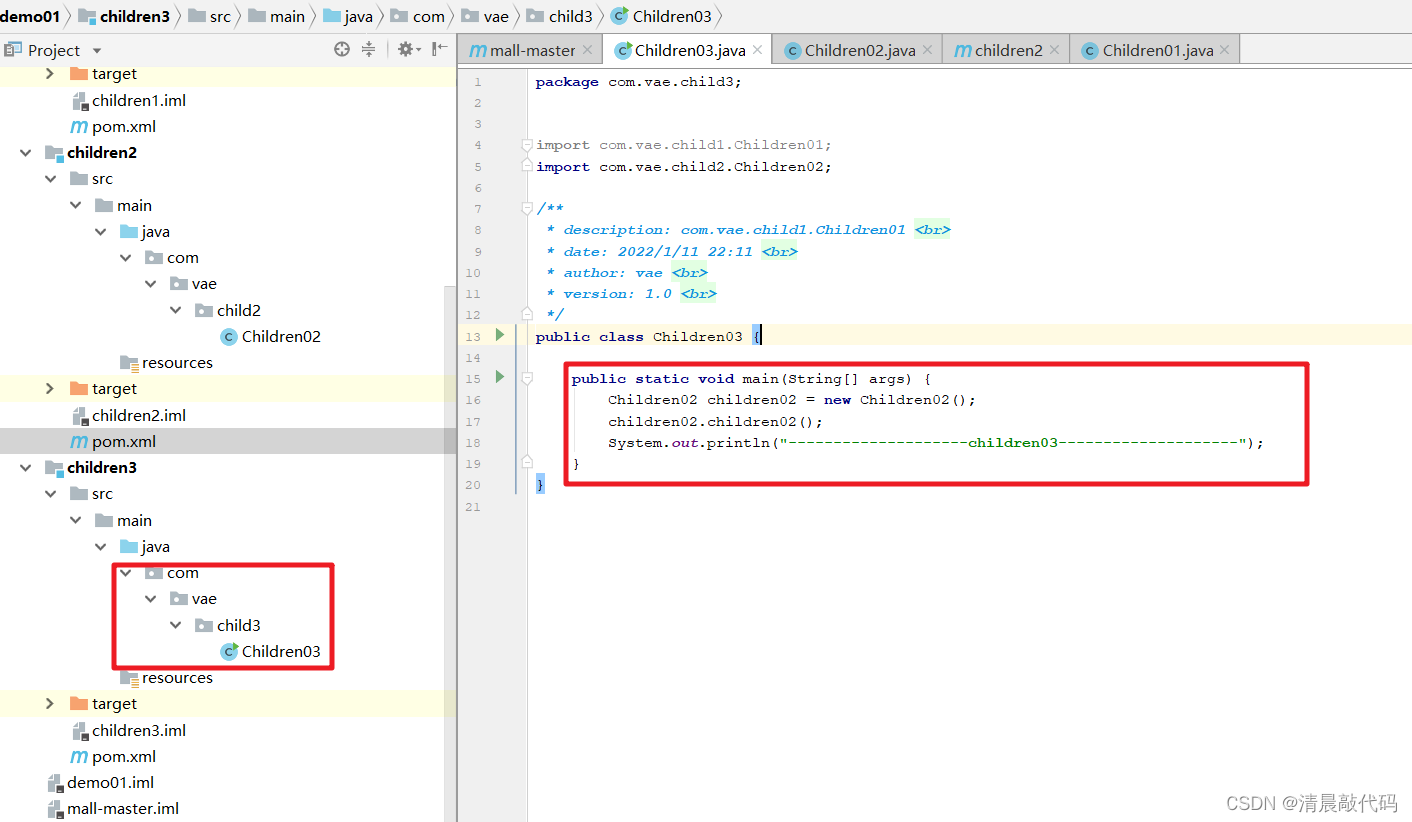The height and width of the screenshot is (822, 1412).
Task: Select mall-master.iml in the project tree
Action: [x=112, y=808]
